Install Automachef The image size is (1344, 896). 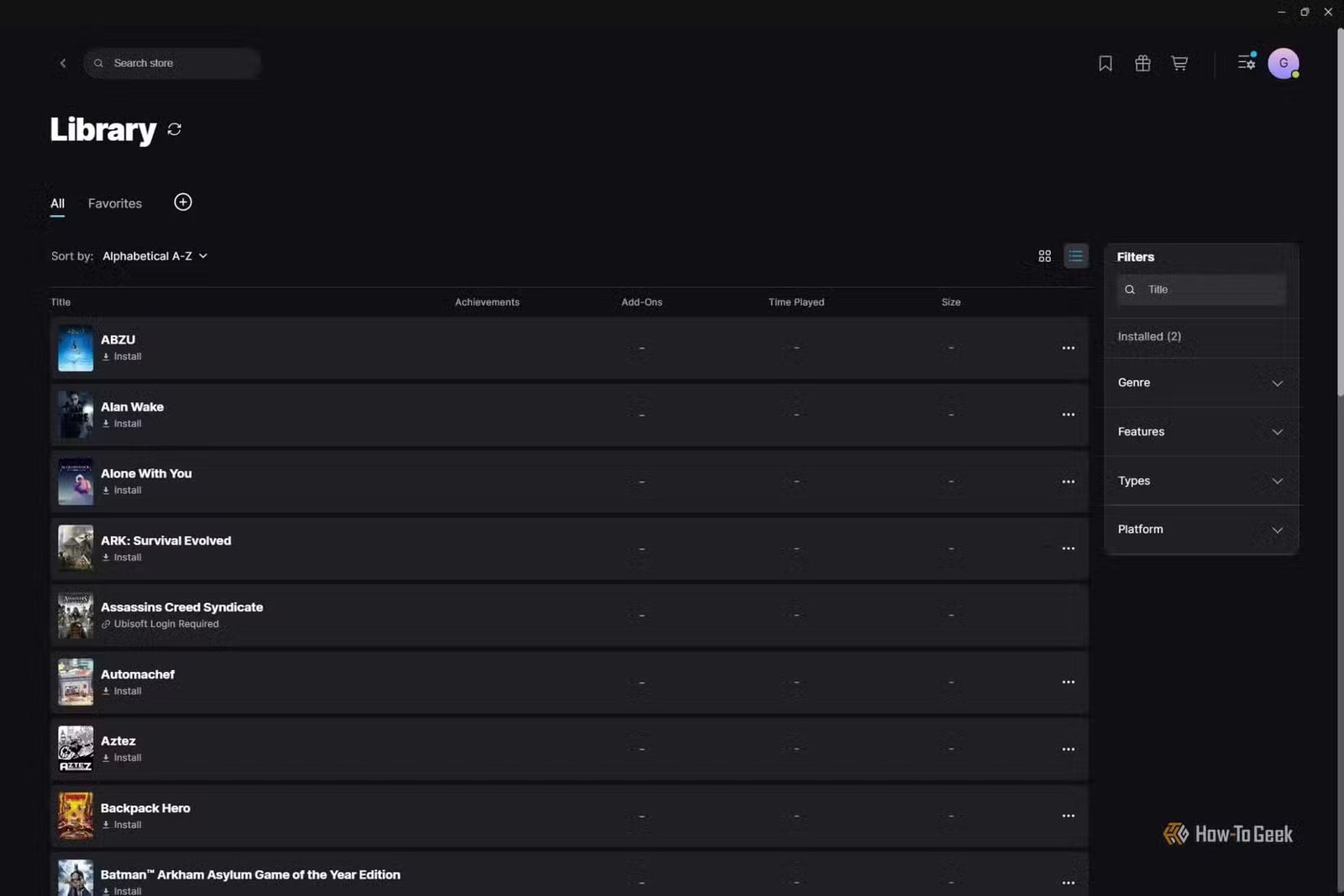pyautogui.click(x=122, y=691)
